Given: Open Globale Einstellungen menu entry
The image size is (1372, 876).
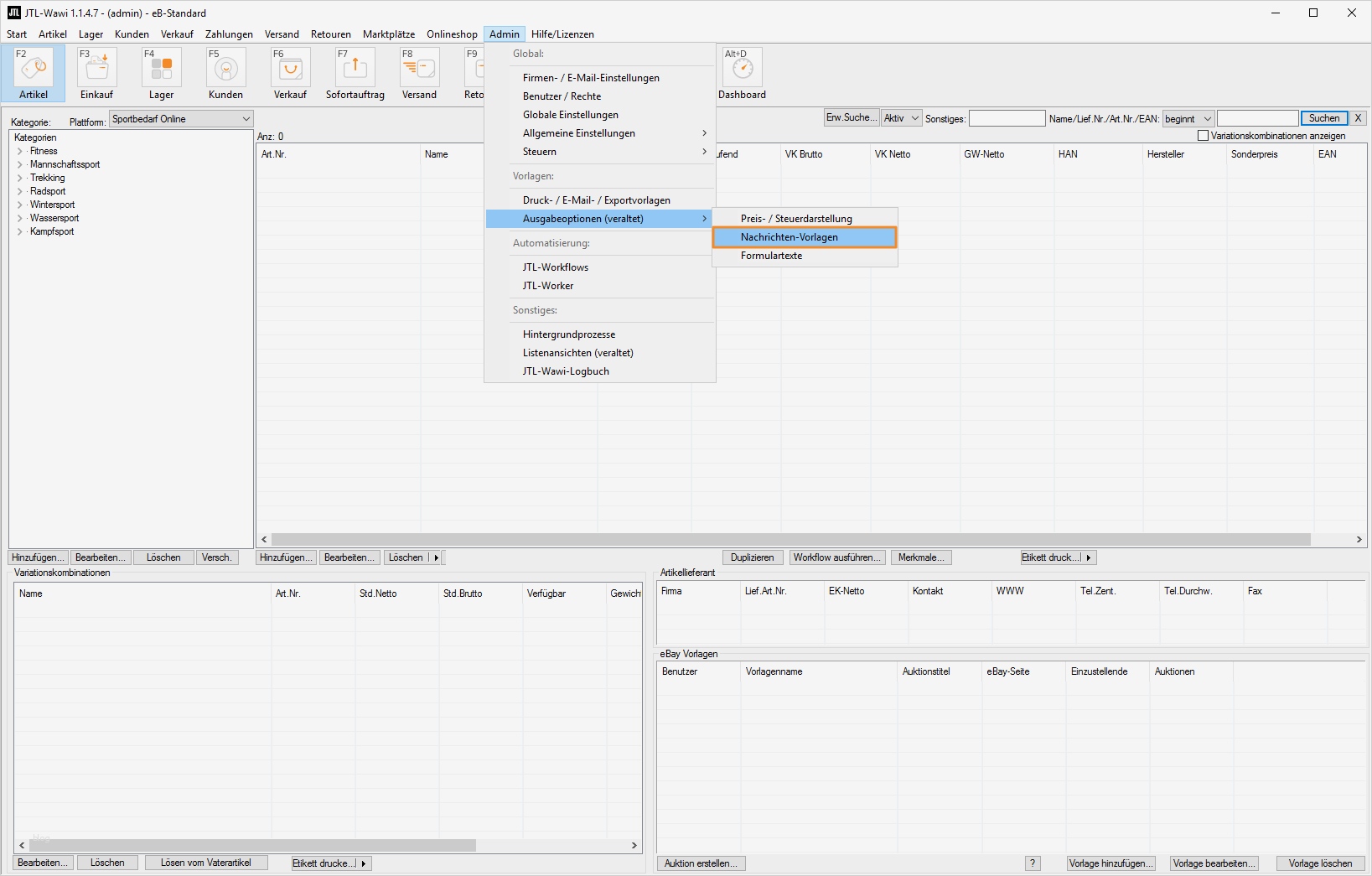Looking at the screenshot, I should point(600,115).
